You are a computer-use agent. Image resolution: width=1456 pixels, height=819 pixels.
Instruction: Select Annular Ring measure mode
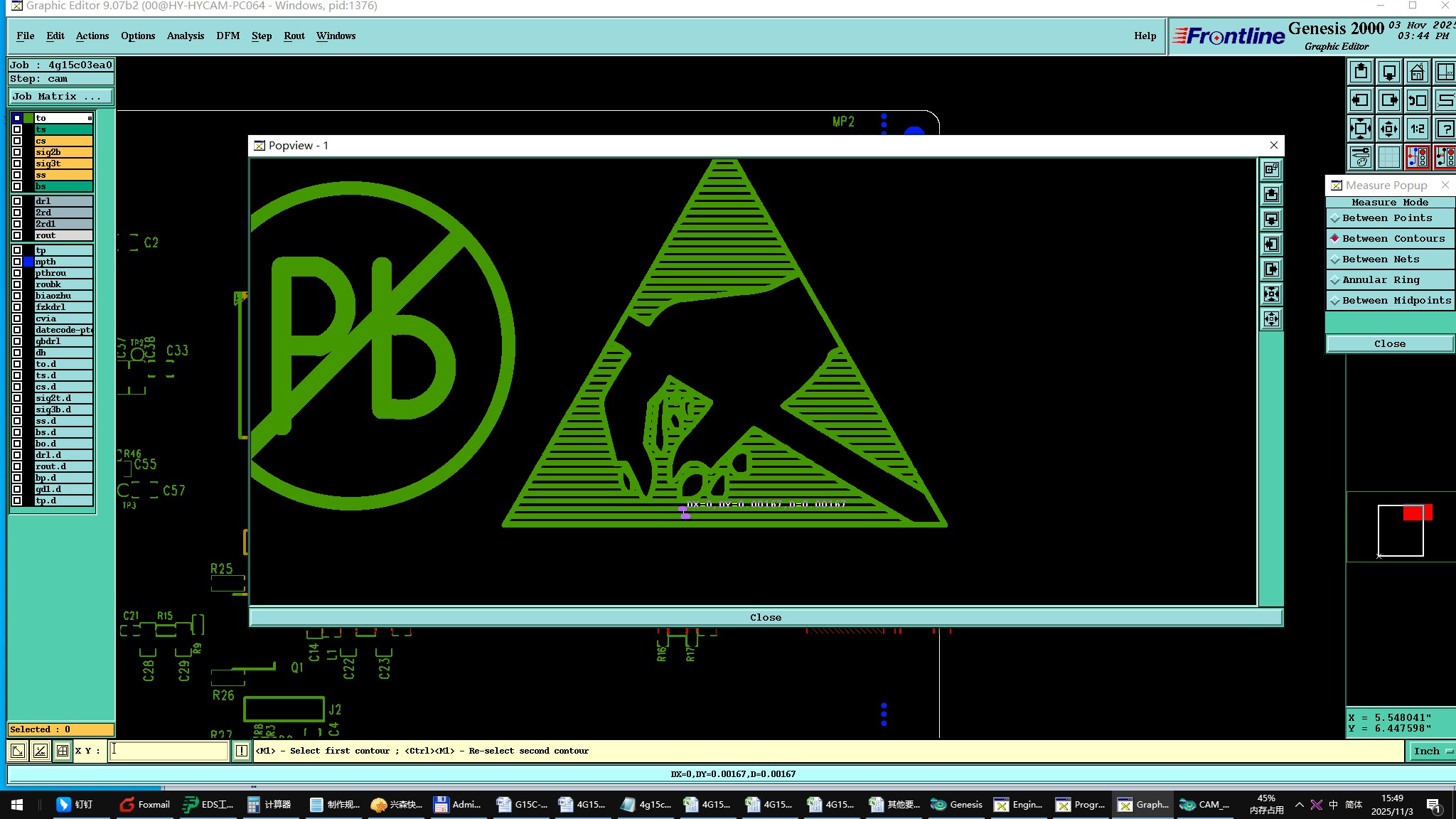click(1380, 280)
